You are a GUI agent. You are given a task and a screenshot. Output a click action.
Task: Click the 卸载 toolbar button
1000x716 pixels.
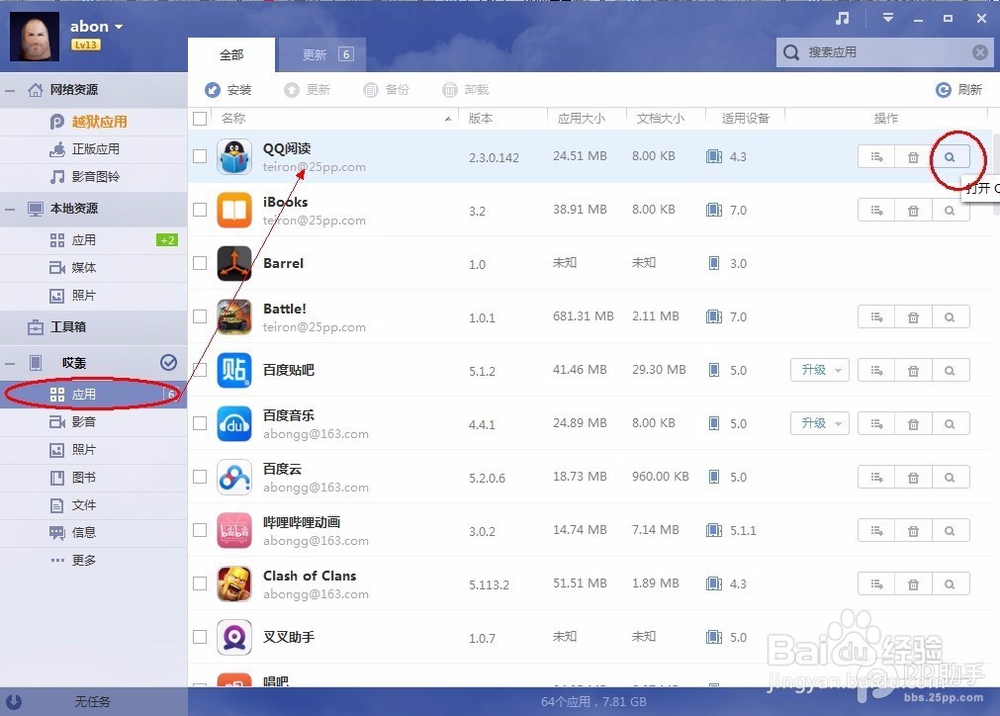[466, 90]
